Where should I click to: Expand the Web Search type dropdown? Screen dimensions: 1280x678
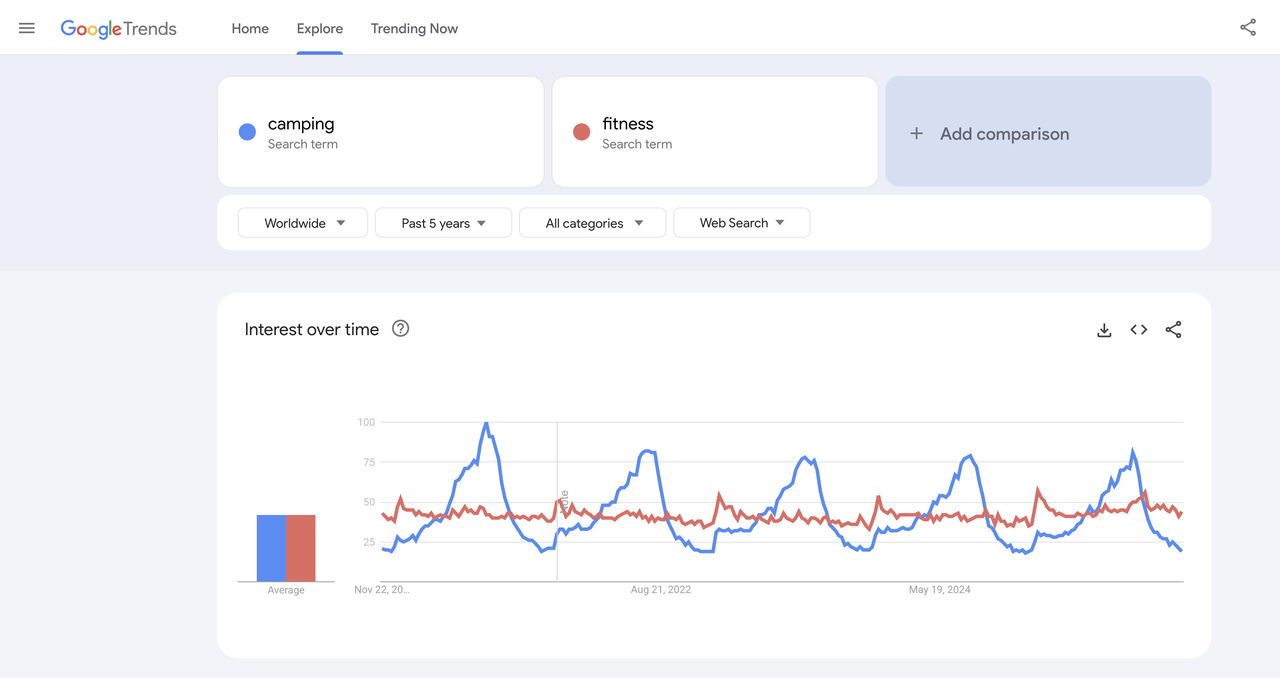[x=741, y=223]
